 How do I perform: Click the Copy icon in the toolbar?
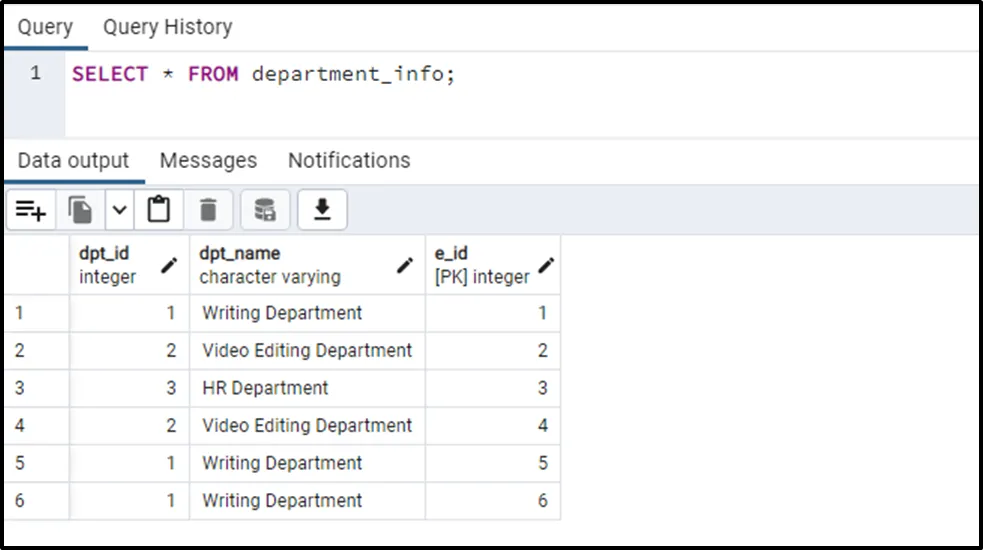(80, 210)
